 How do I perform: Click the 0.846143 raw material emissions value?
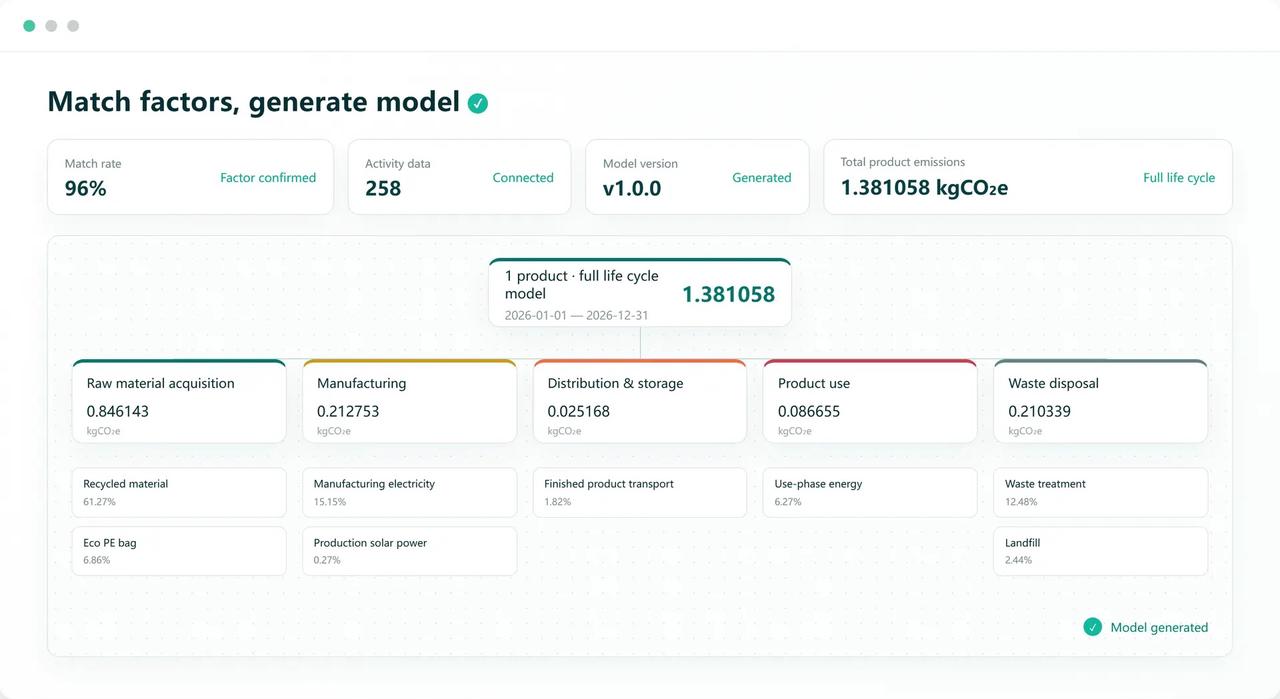pyautogui.click(x=118, y=411)
